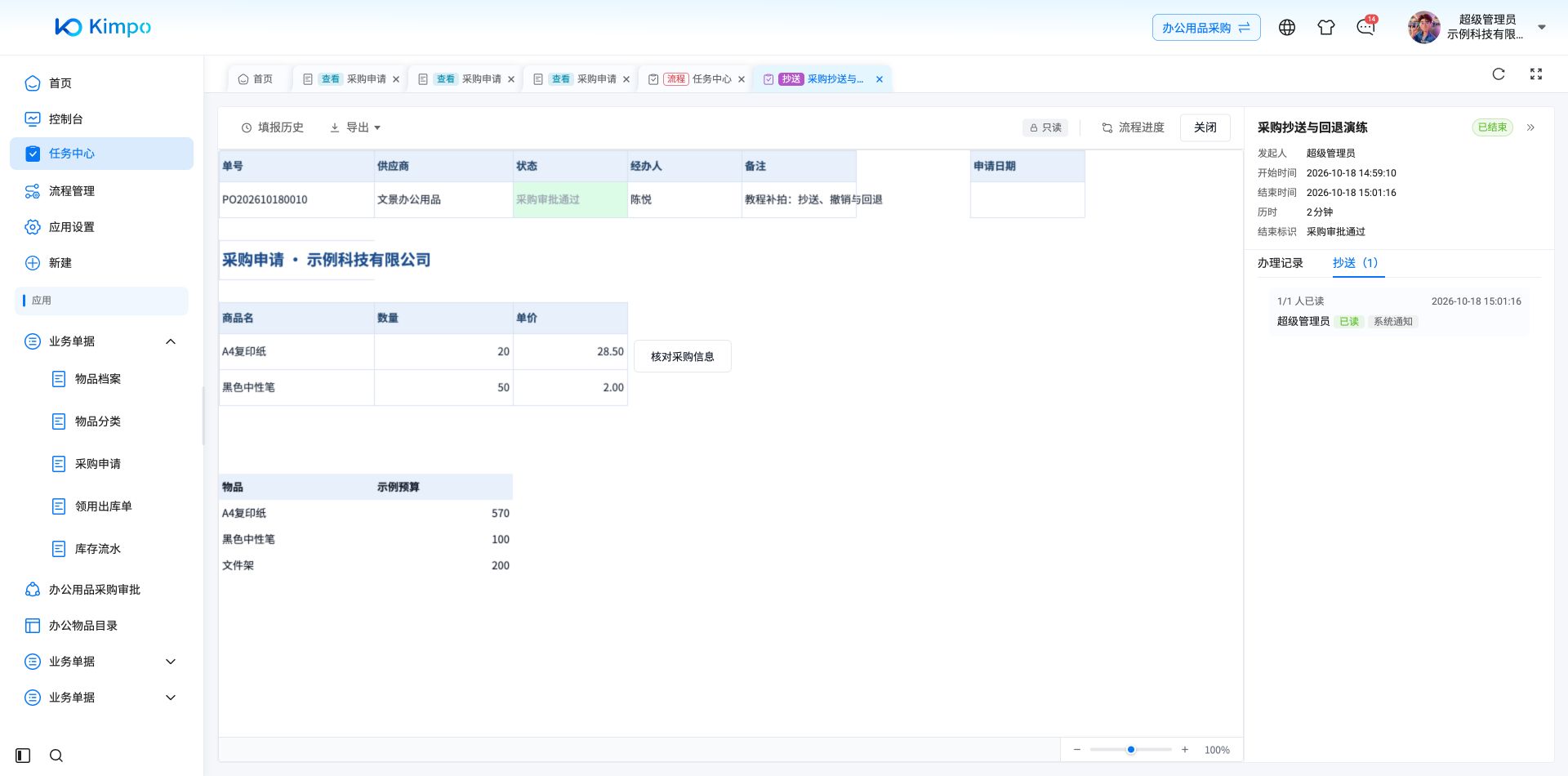Click 核对采购信息 button
The width and height of the screenshot is (1568, 776).
pos(683,356)
